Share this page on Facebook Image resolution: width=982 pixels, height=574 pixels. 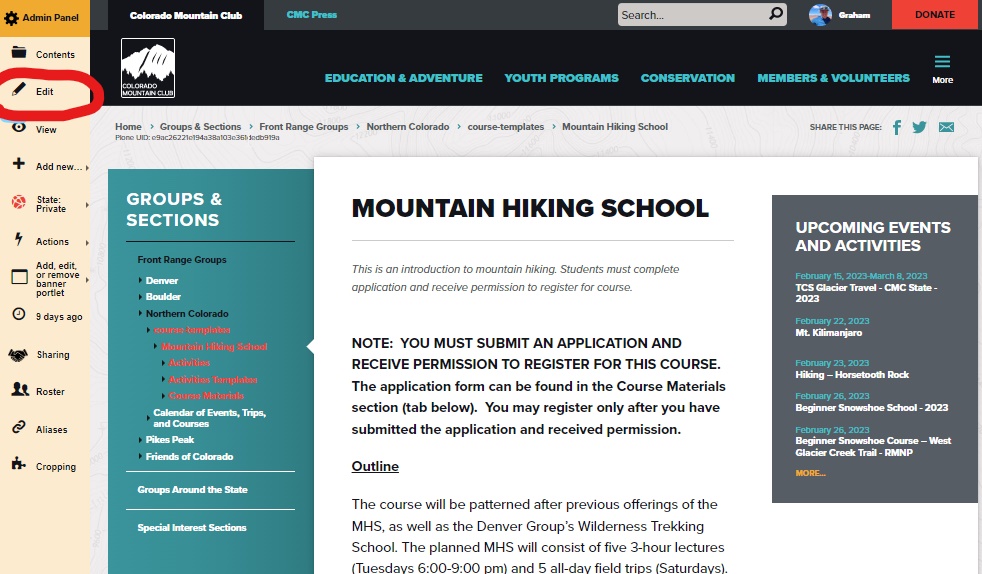(x=897, y=128)
